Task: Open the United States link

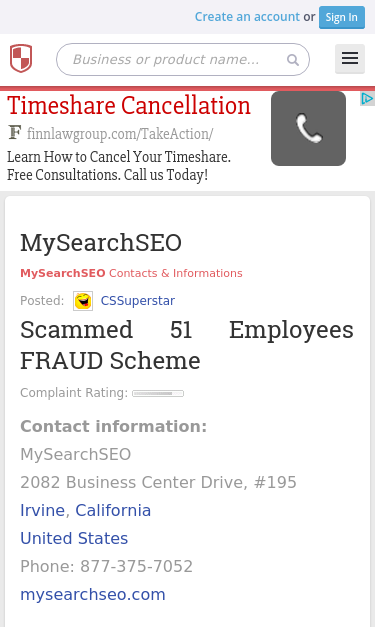Action: pyautogui.click(x=74, y=538)
